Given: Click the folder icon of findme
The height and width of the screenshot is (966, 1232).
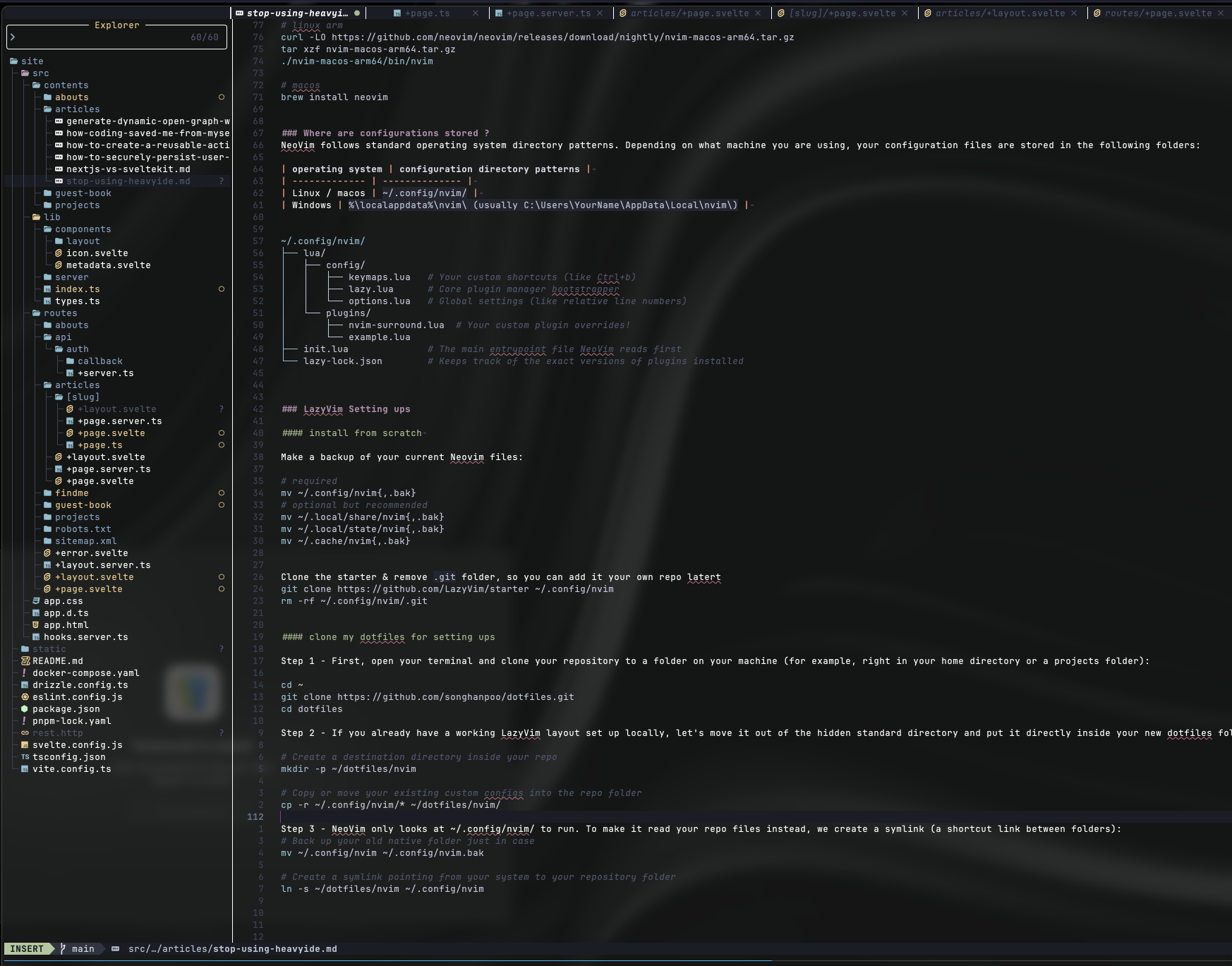Looking at the screenshot, I should tap(48, 493).
